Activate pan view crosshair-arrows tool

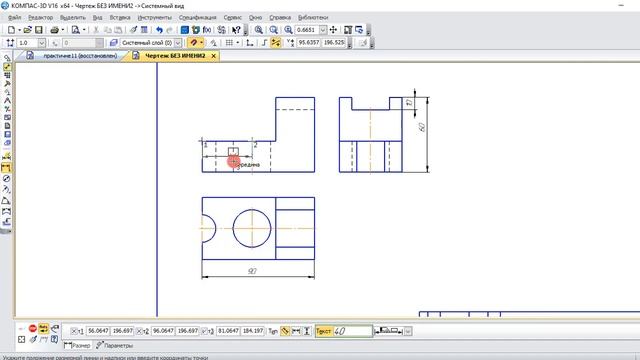click(x=333, y=30)
